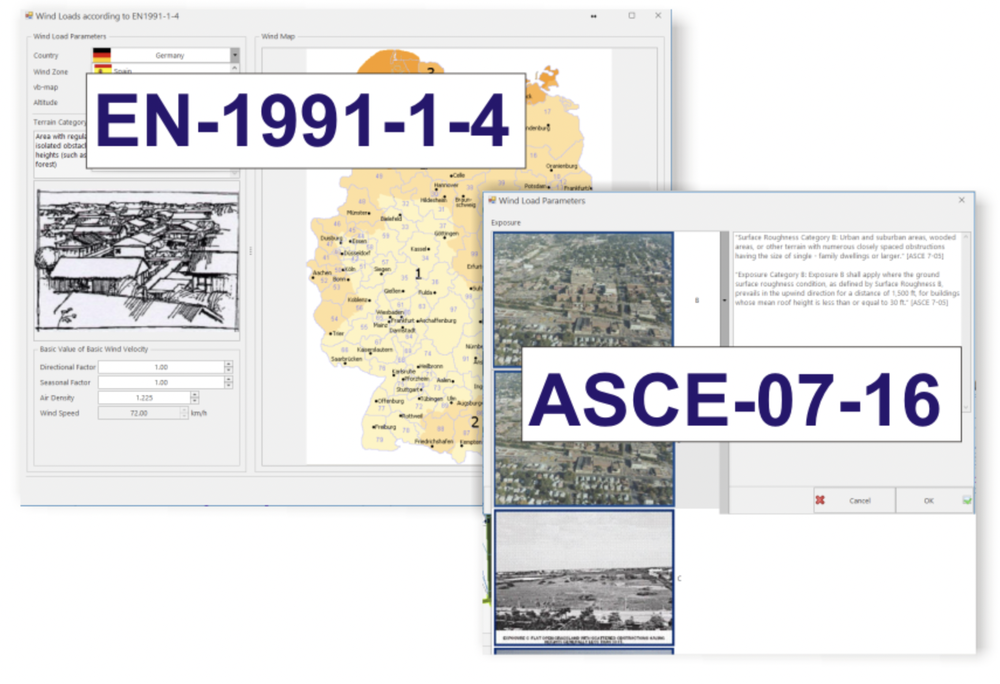
Task: Click the OK button in Wind Load Parameters
Action: click(934, 500)
